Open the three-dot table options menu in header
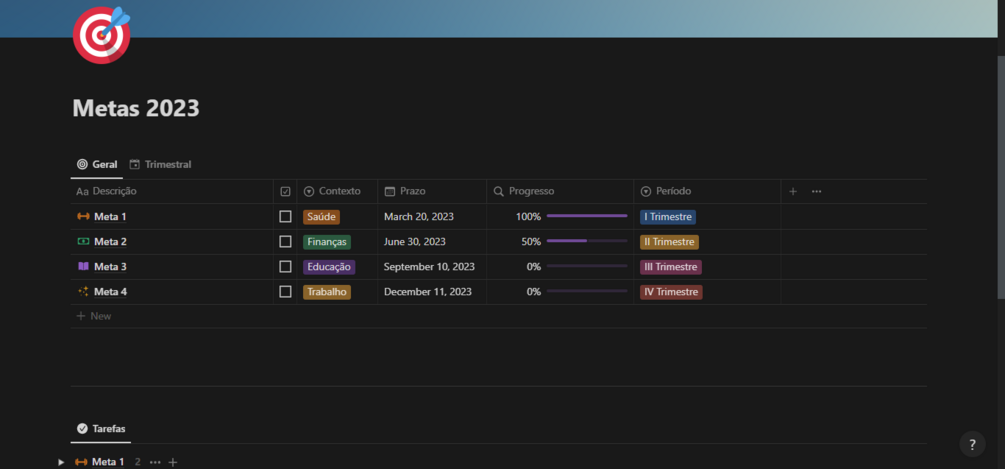Image resolution: width=1005 pixels, height=469 pixels. click(817, 192)
